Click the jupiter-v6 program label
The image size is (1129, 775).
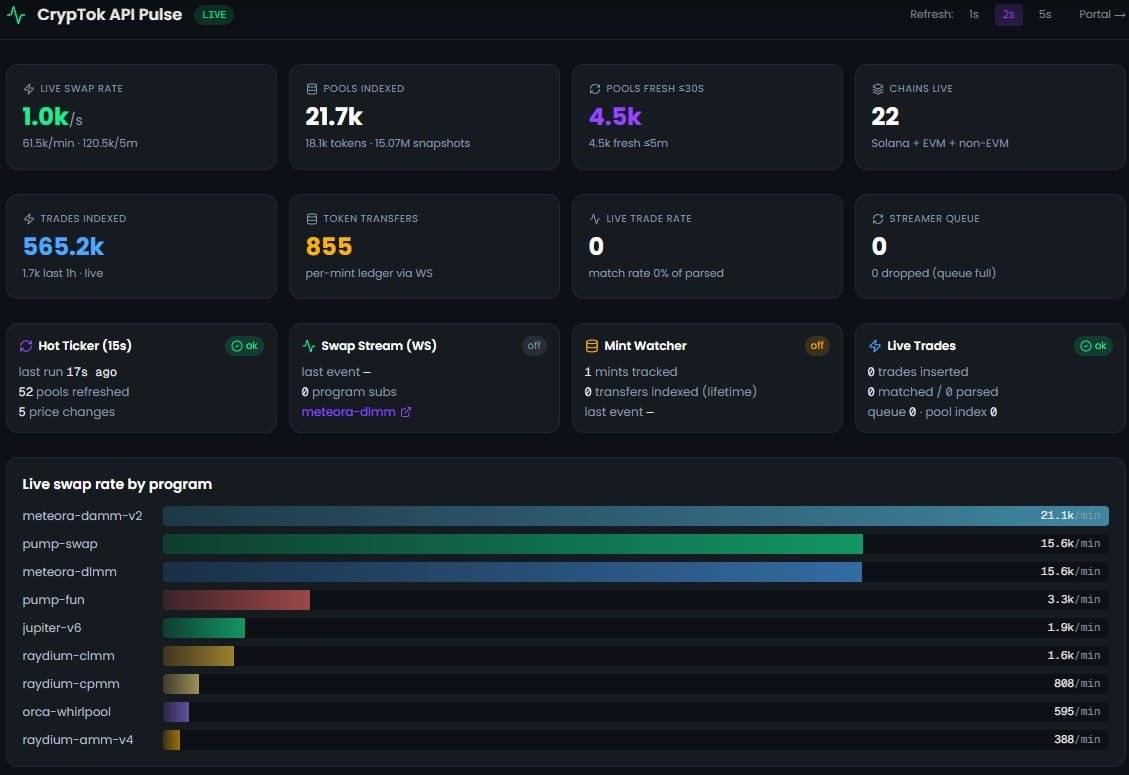52,628
